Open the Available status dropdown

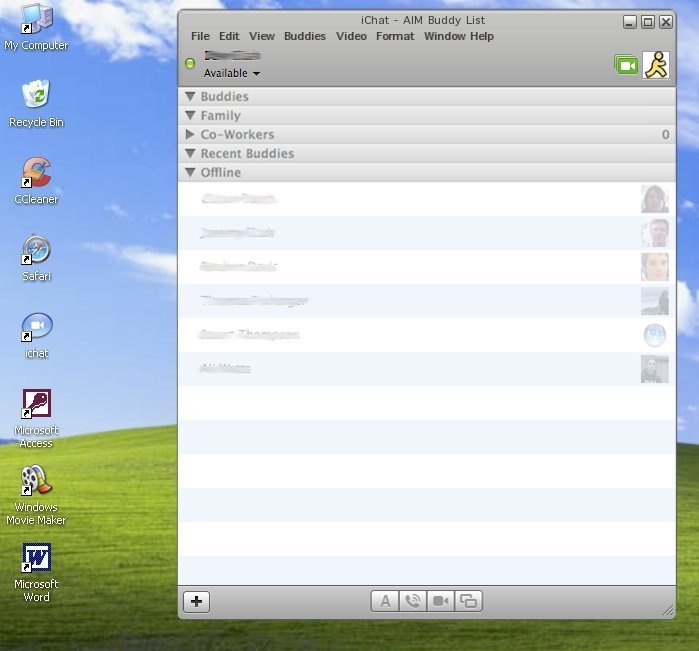click(232, 73)
